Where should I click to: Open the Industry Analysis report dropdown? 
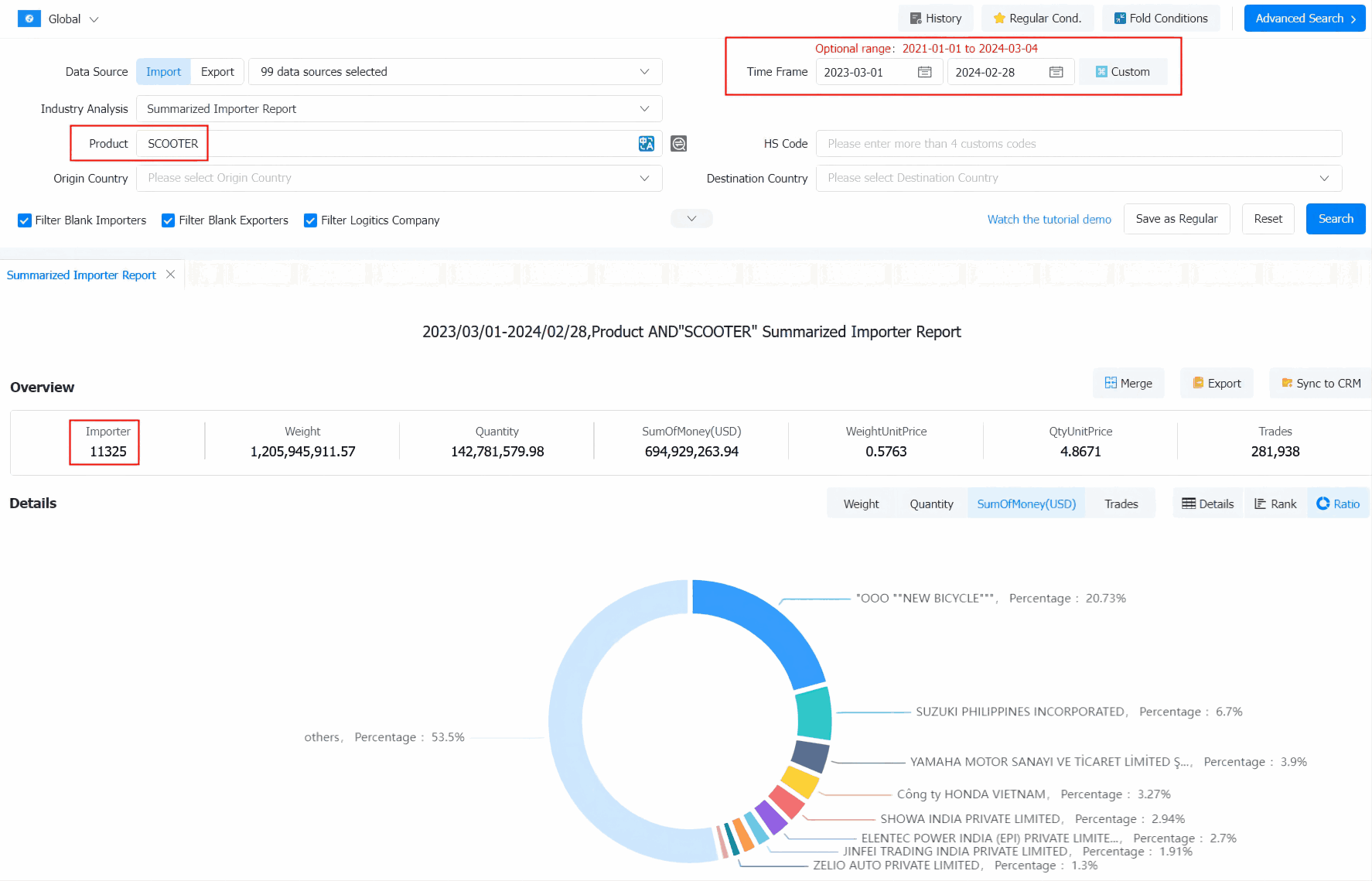pos(399,109)
